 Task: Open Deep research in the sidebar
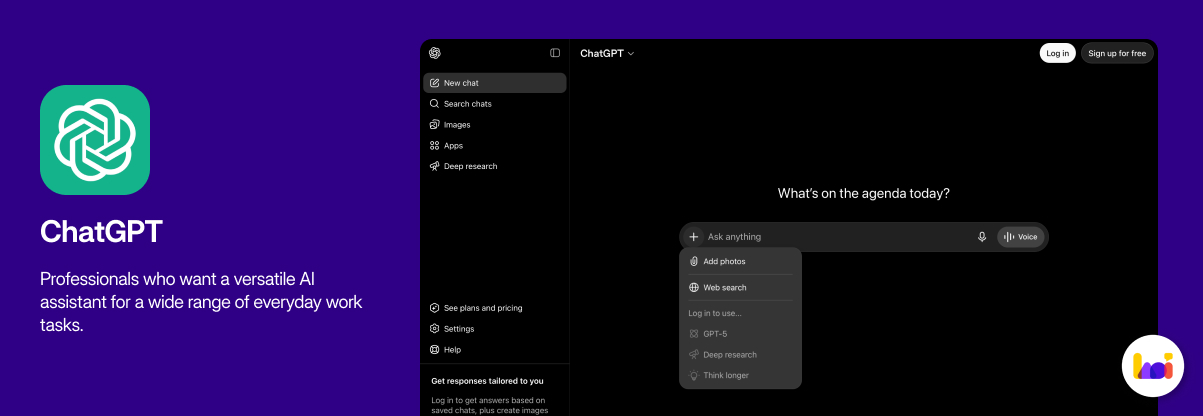(x=495, y=166)
